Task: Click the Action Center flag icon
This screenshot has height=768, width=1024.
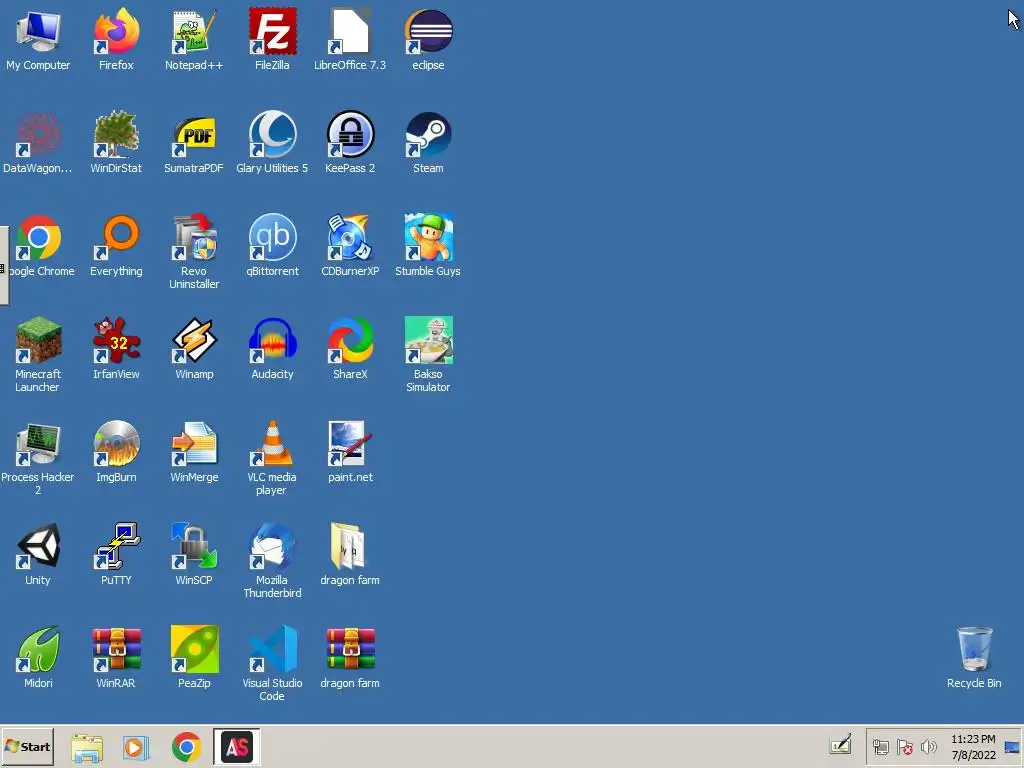Action: (904, 746)
